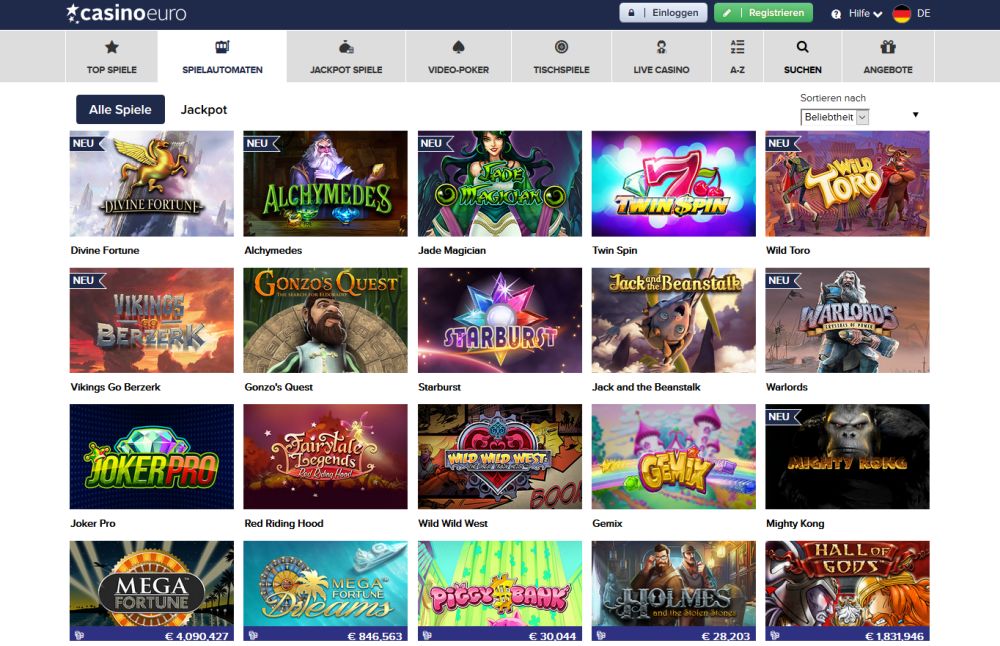Screen dimensions: 1000x646
Task: Open the Wild Toro game thumbnail
Action: (x=848, y=184)
